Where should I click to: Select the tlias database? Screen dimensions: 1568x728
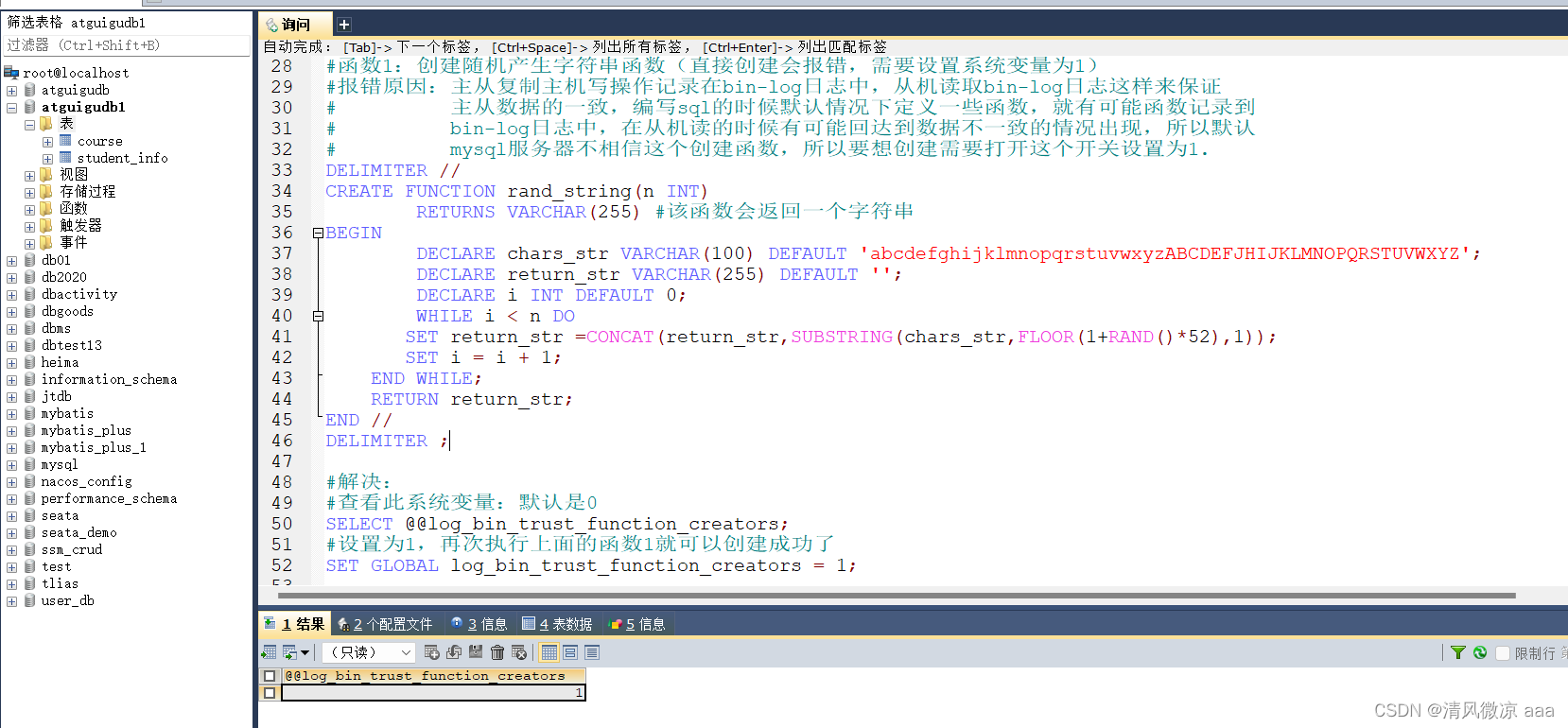pos(60,583)
